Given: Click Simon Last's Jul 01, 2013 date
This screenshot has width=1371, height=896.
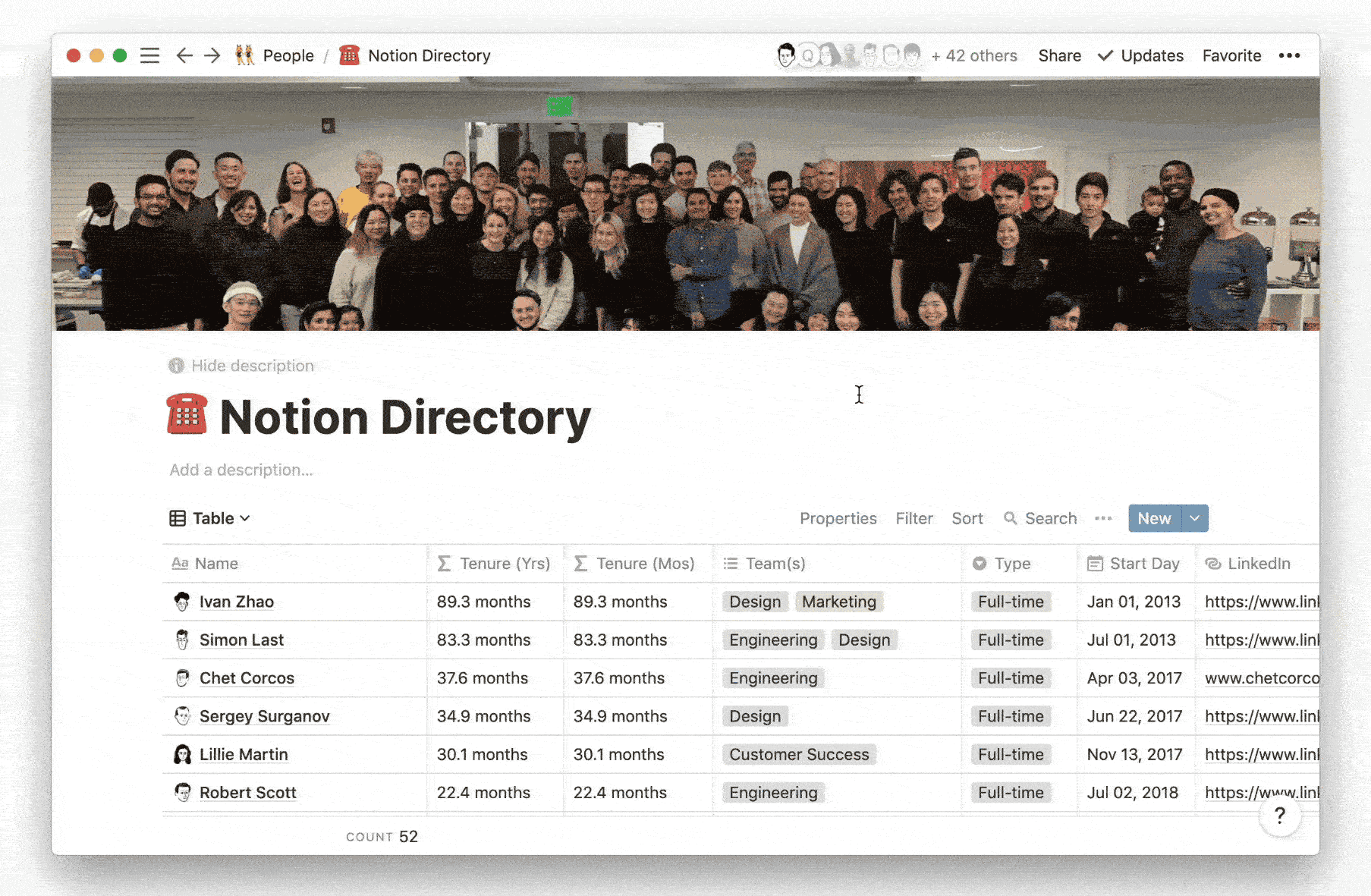Looking at the screenshot, I should (x=1131, y=640).
